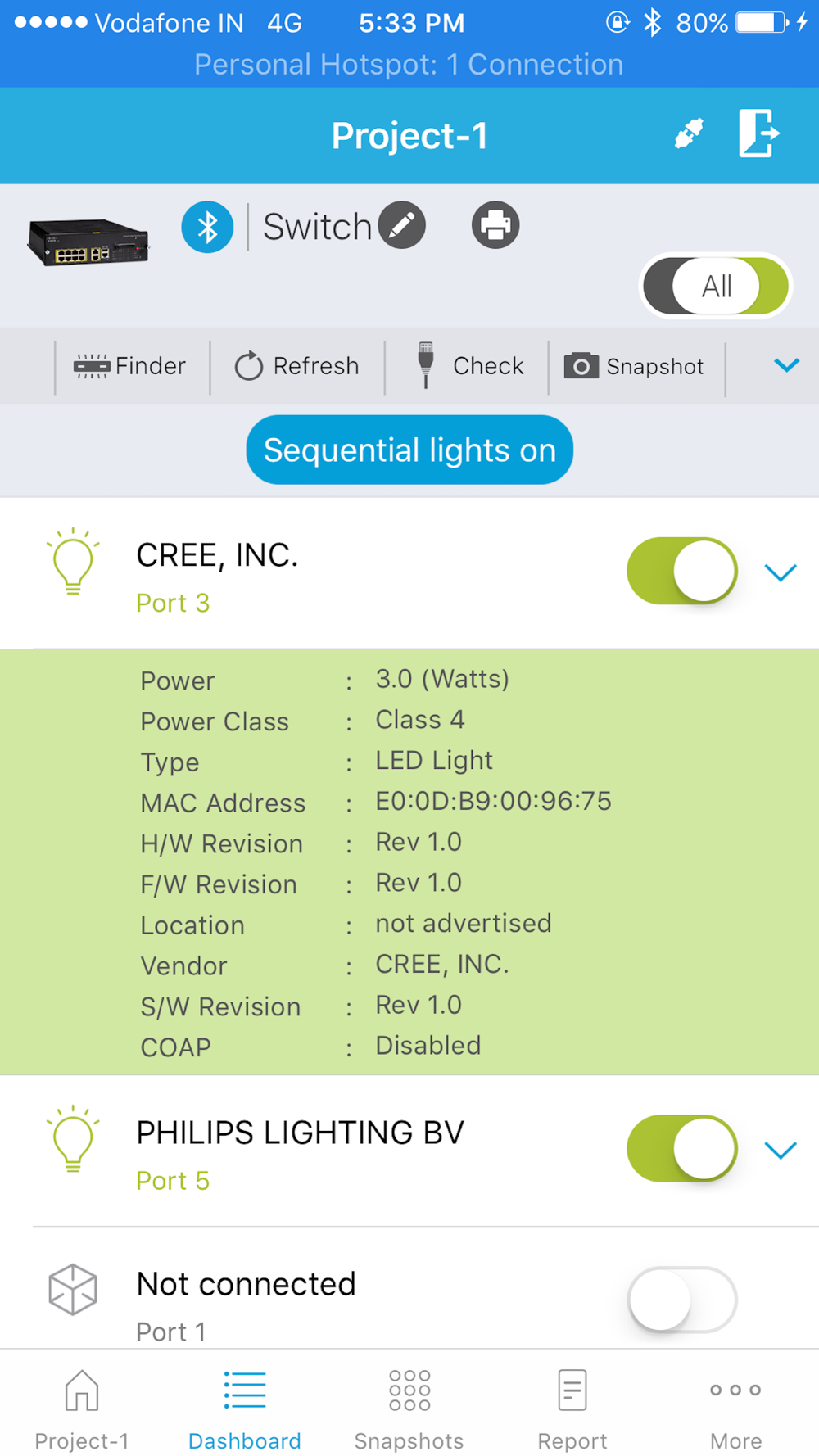Turn off the CREE, INC. Port 3 light
The width and height of the screenshot is (819, 1456).
(681, 571)
